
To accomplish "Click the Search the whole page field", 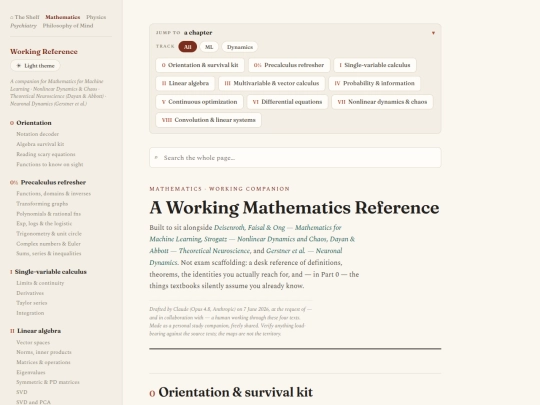I will [x=295, y=158].
